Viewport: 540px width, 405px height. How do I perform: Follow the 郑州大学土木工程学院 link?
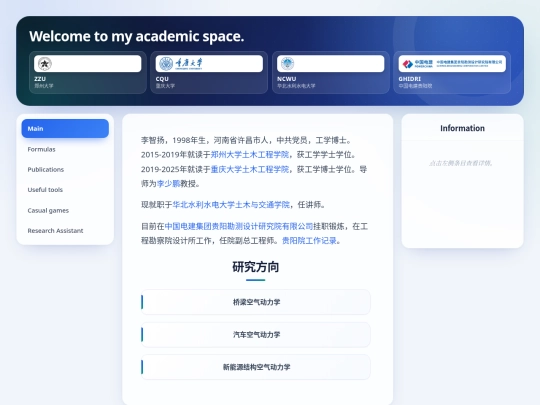(250, 155)
